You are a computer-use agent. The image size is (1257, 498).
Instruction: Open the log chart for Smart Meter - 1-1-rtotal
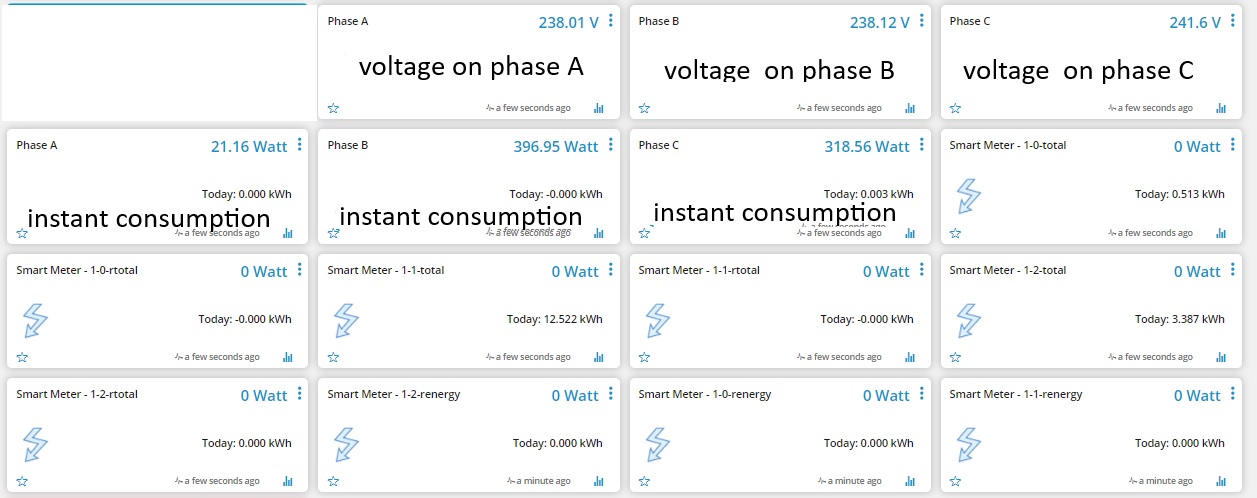(910, 357)
